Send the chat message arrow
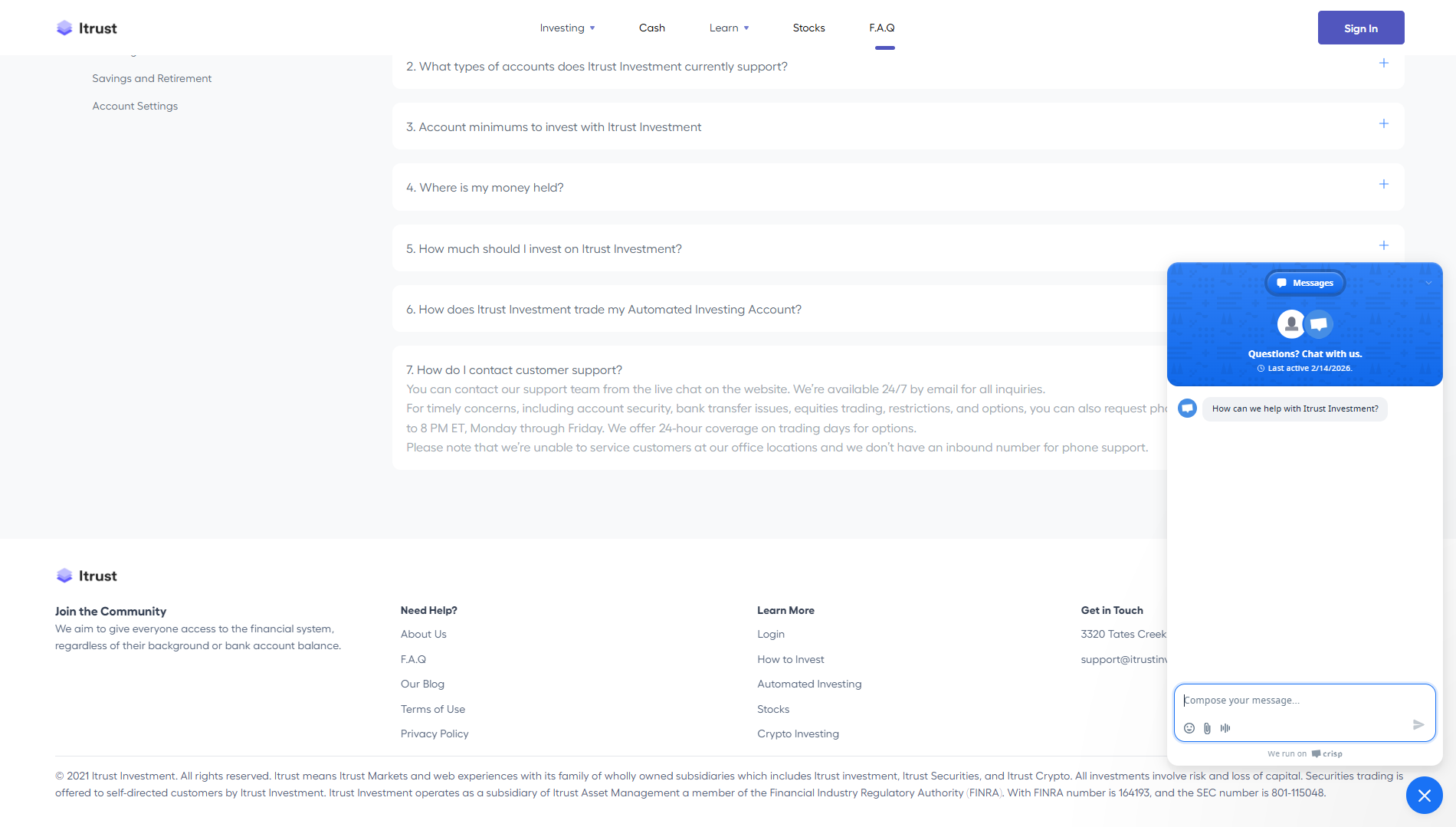 [x=1418, y=724]
